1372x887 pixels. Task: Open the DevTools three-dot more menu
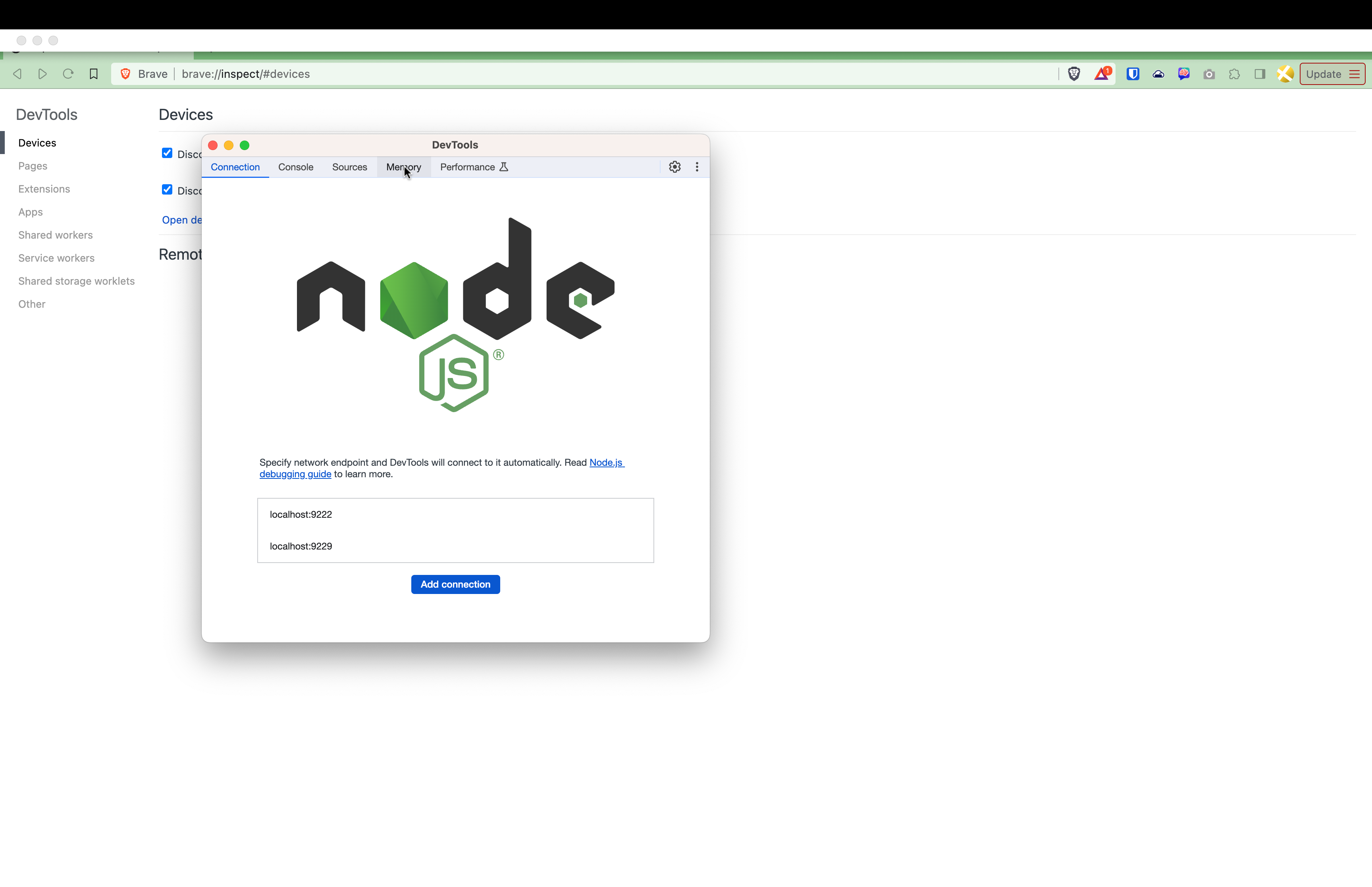tap(697, 167)
